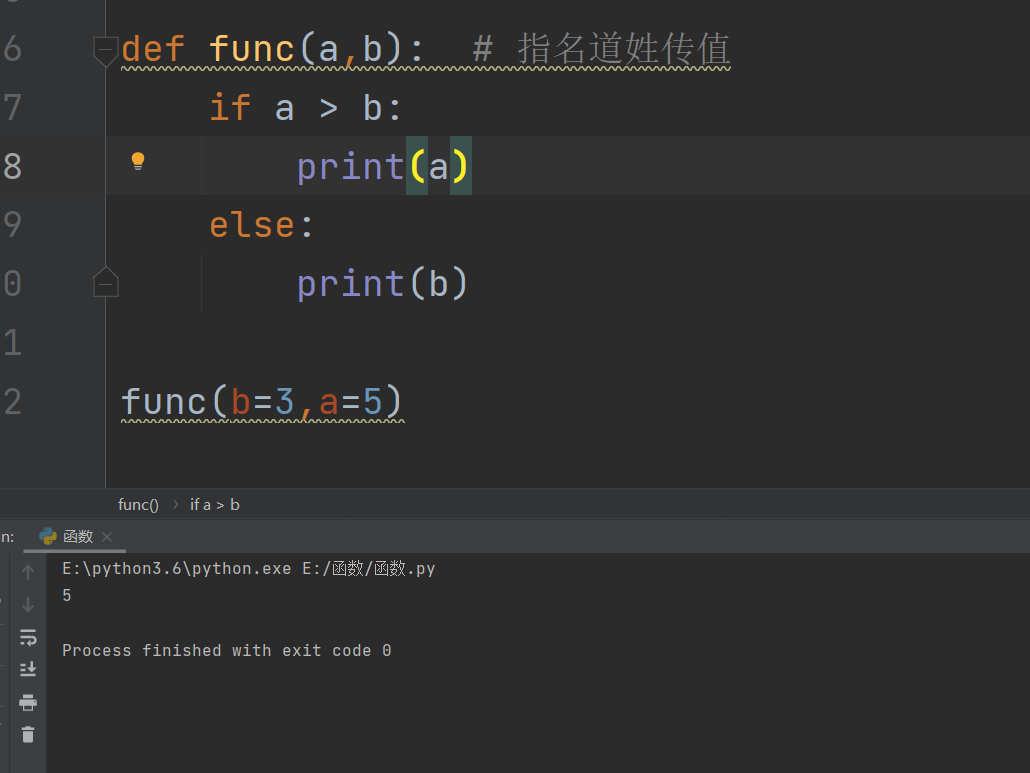Click the gutter line number 8
Image resolution: width=1030 pixels, height=773 pixels.
click(x=12, y=166)
